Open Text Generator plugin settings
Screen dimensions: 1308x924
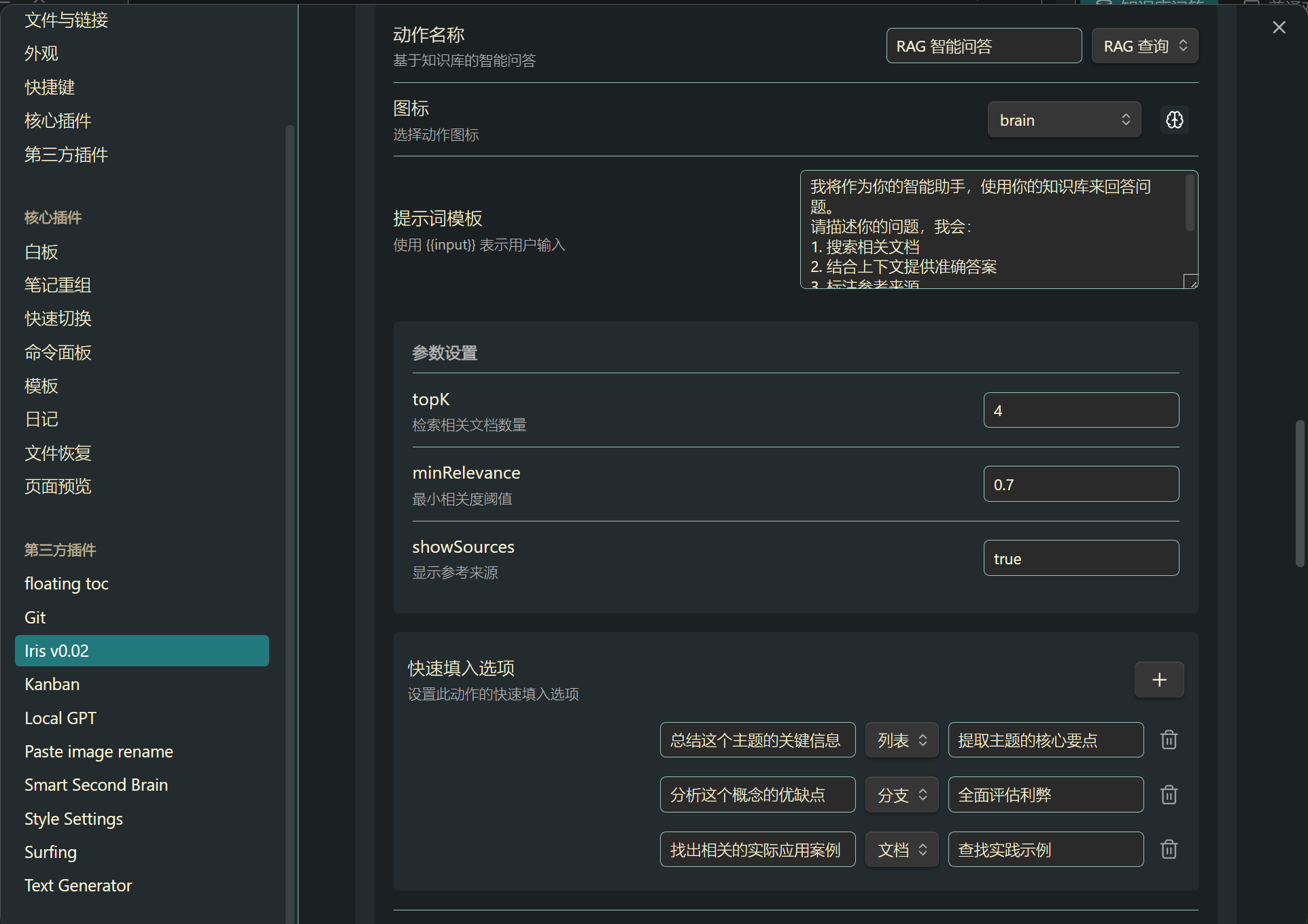[x=141, y=885]
